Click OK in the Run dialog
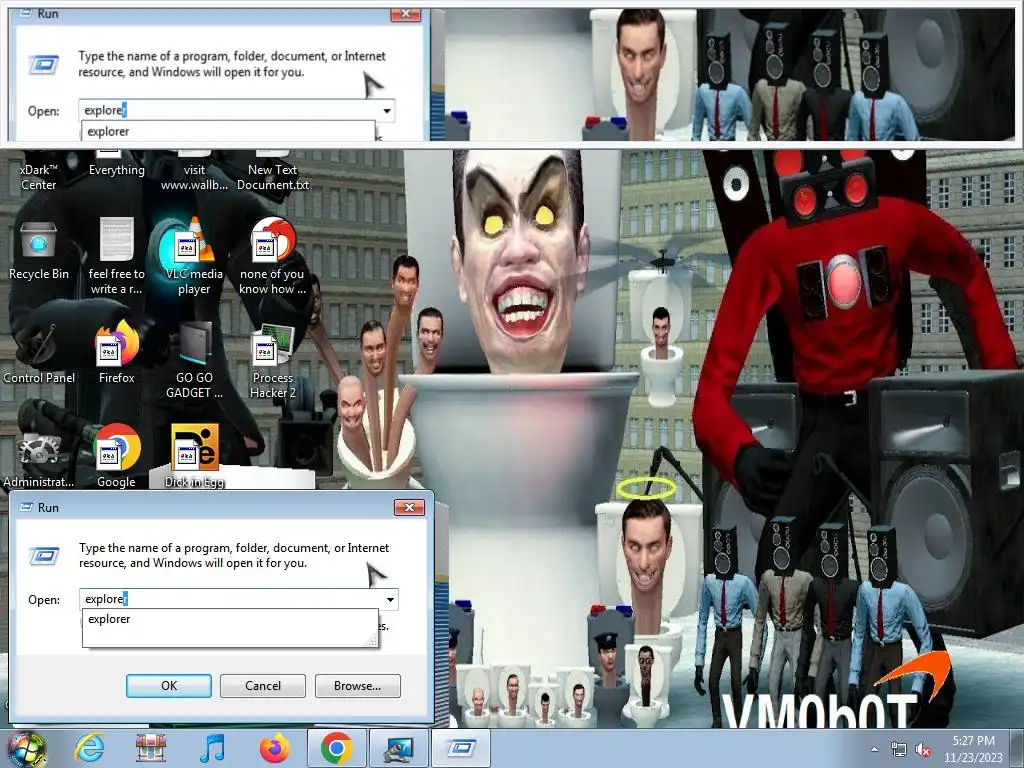The height and width of the screenshot is (768, 1024). (x=168, y=686)
